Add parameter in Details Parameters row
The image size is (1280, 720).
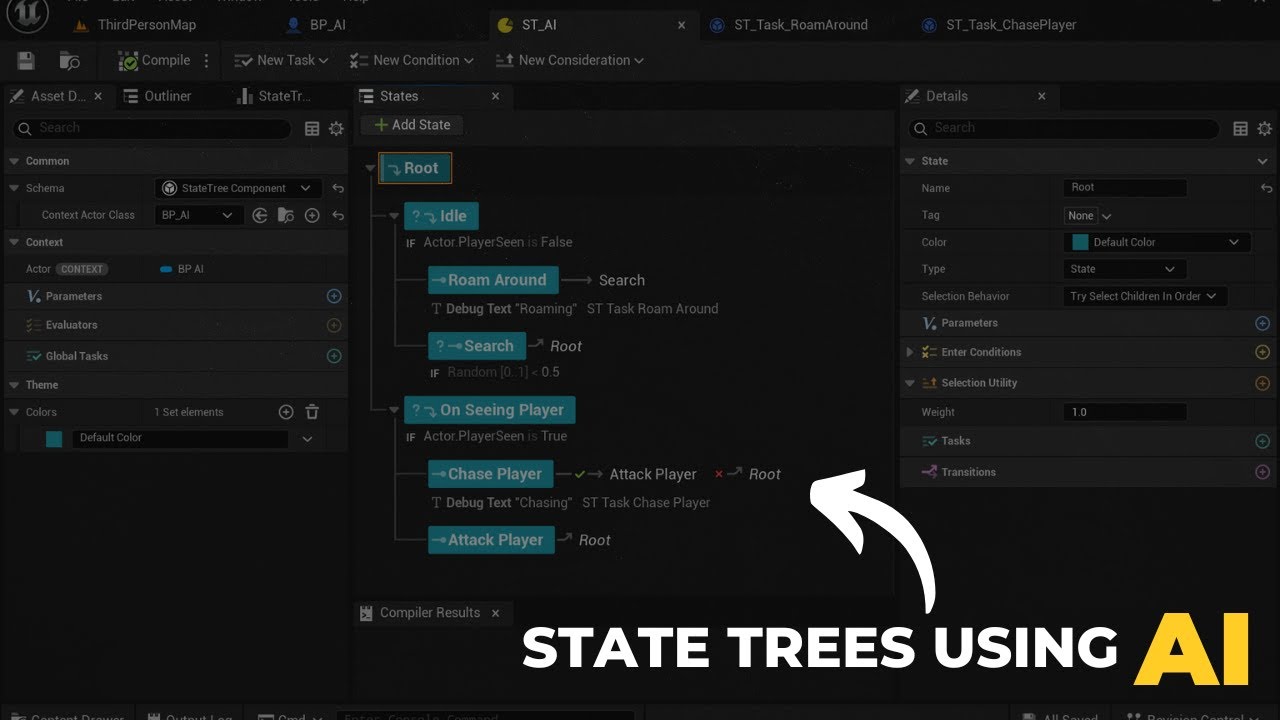coord(1262,323)
